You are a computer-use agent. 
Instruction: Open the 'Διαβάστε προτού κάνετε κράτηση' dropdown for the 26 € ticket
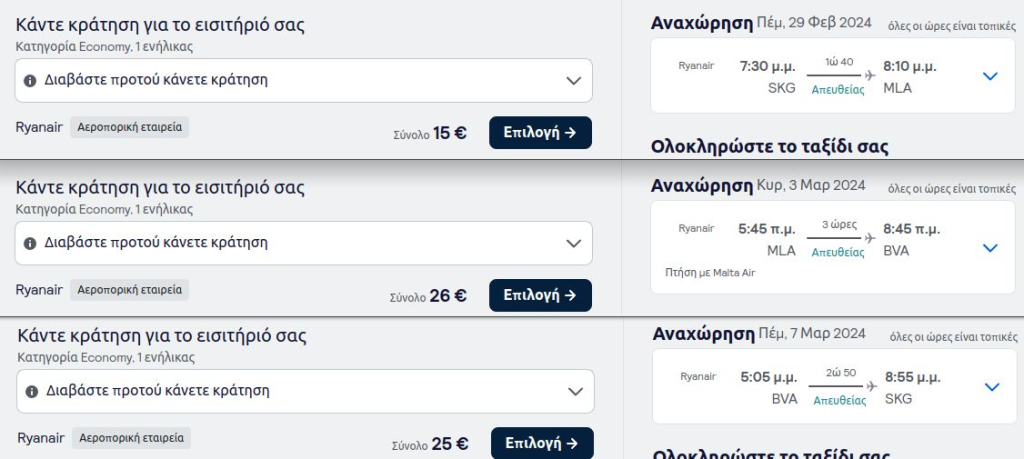click(x=304, y=243)
